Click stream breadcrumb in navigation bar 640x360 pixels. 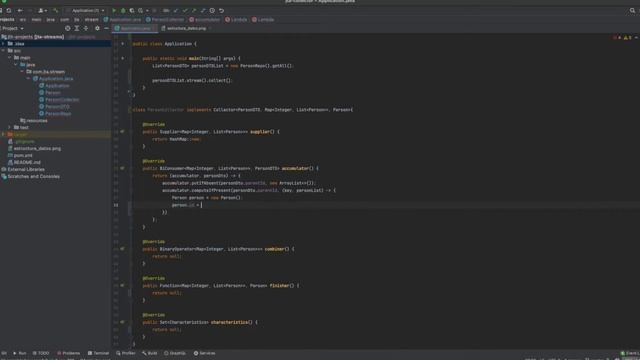point(91,20)
